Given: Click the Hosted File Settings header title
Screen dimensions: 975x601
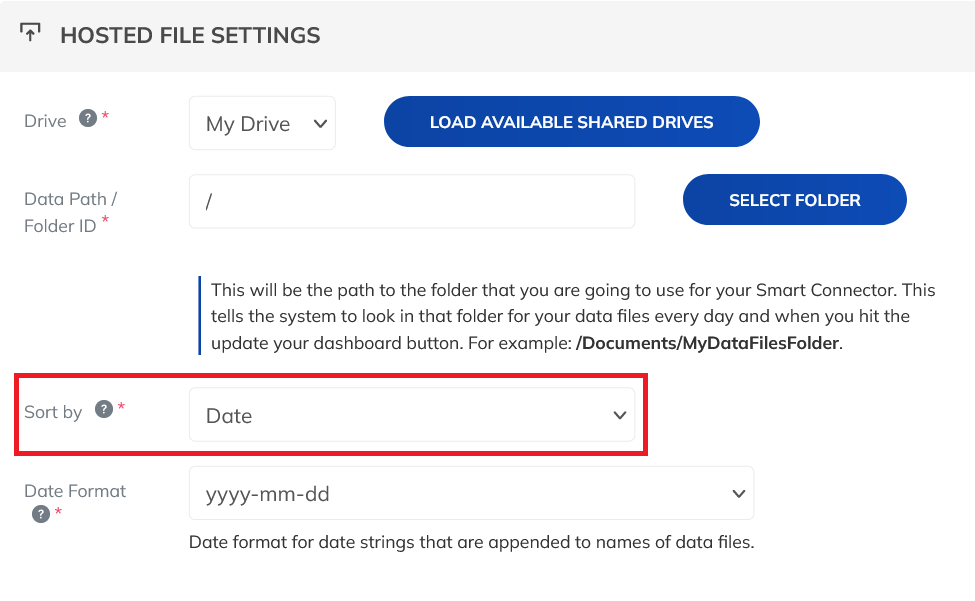Looking at the screenshot, I should coord(190,35).
